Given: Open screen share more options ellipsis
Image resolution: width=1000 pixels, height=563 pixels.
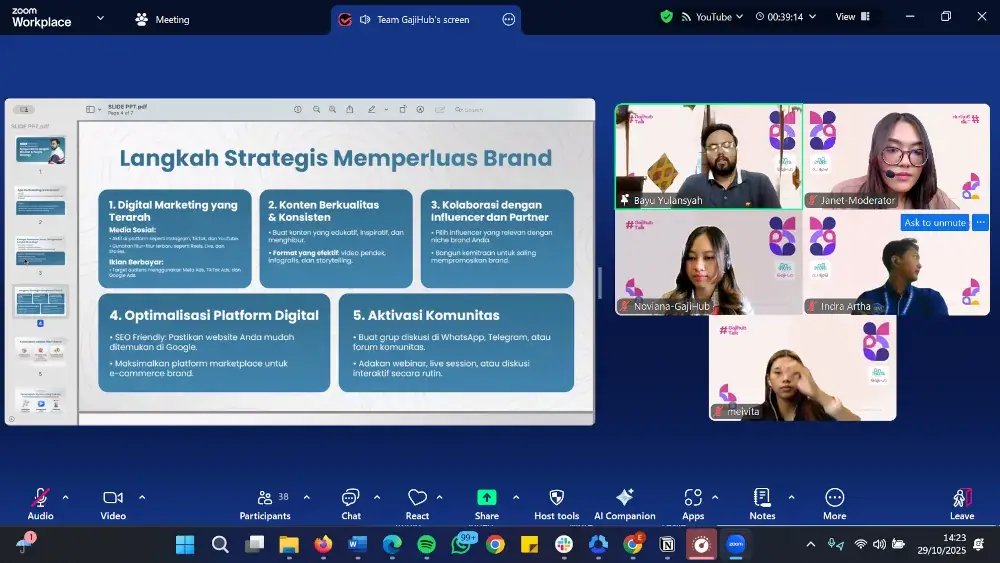Looking at the screenshot, I should pyautogui.click(x=508, y=19).
